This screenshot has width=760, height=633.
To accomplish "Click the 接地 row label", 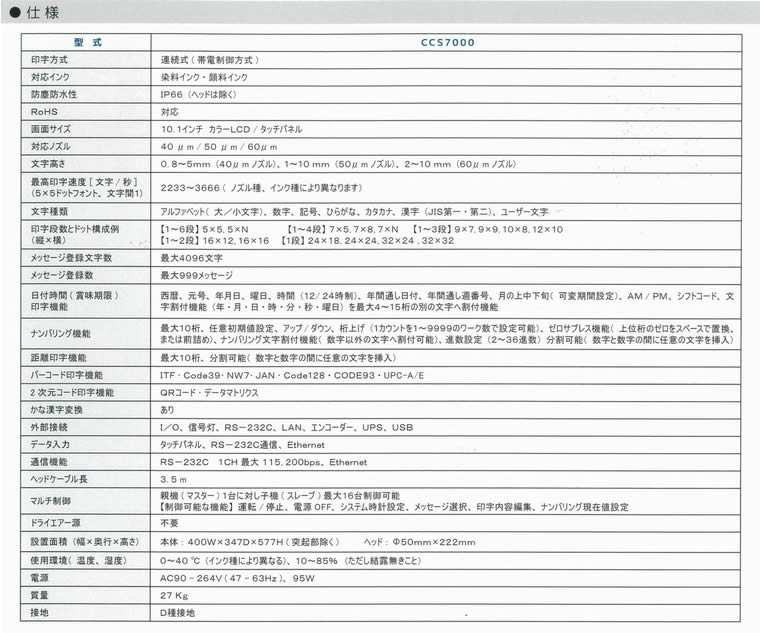I will tap(40, 613).
